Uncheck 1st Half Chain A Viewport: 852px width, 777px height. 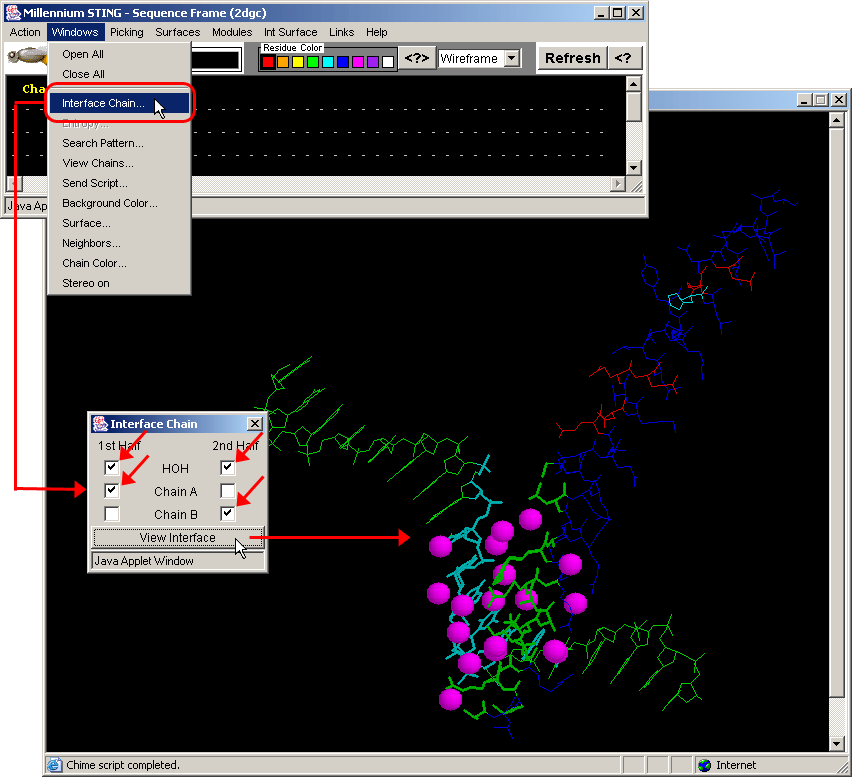(x=111, y=491)
